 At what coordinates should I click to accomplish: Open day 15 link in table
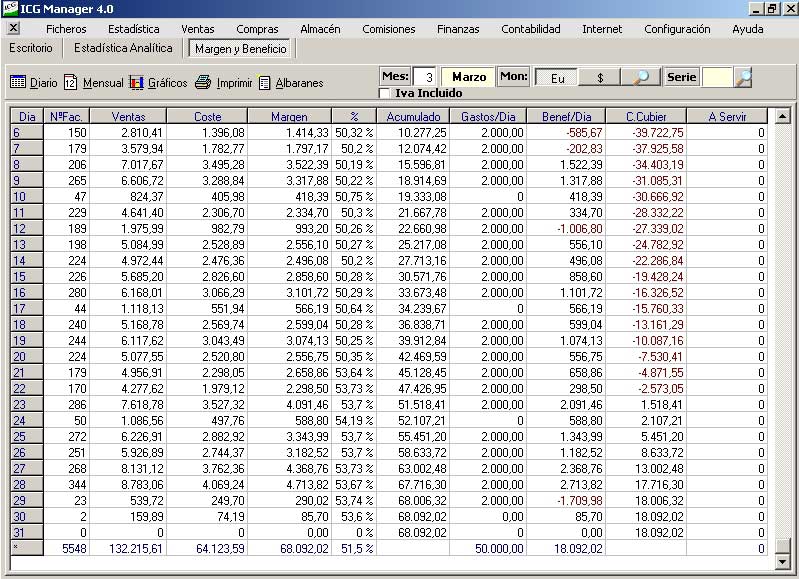19,276
